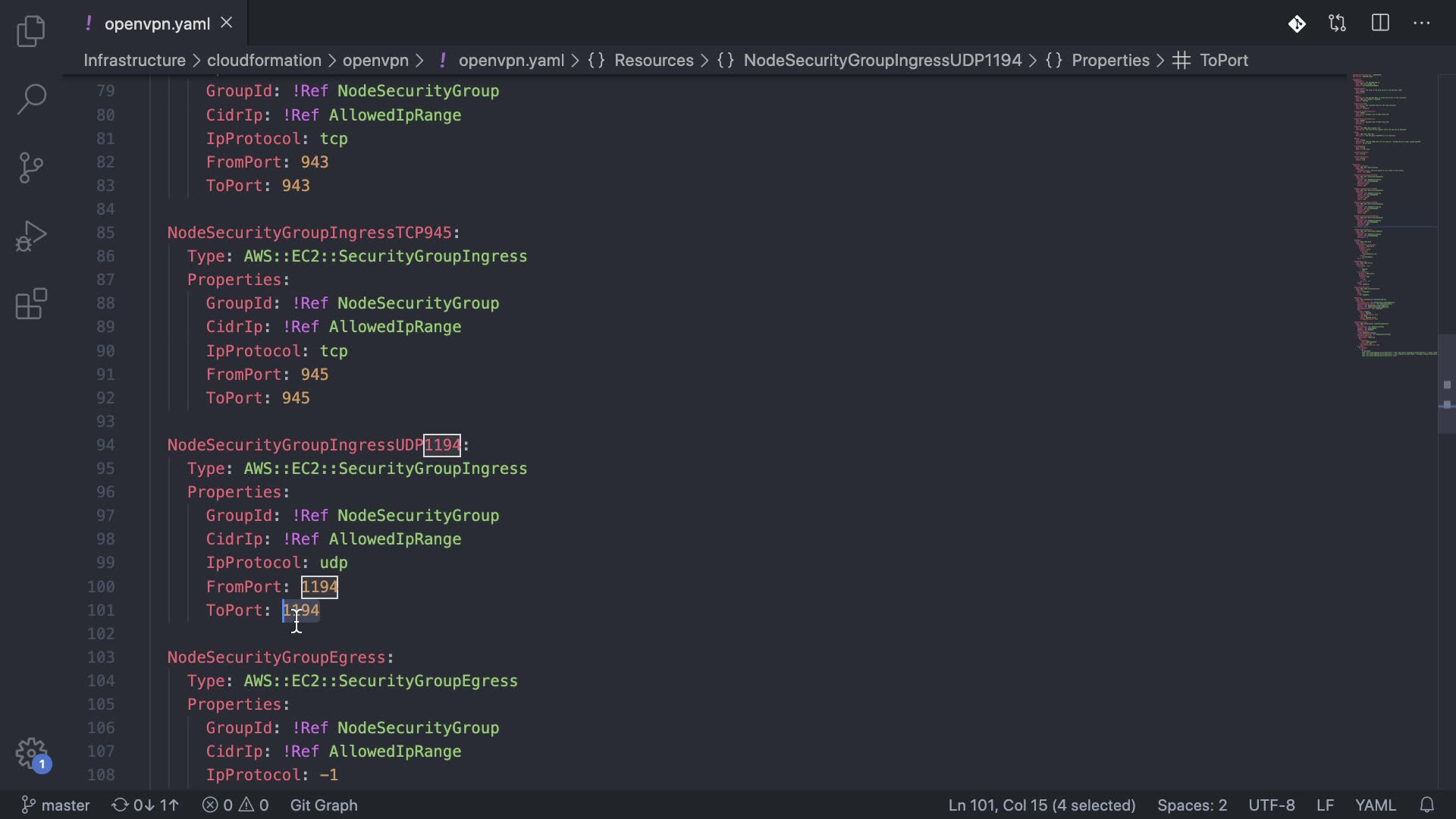The height and width of the screenshot is (819, 1456).
Task: Select the openvpn.yaml editor tab
Action: (x=157, y=24)
